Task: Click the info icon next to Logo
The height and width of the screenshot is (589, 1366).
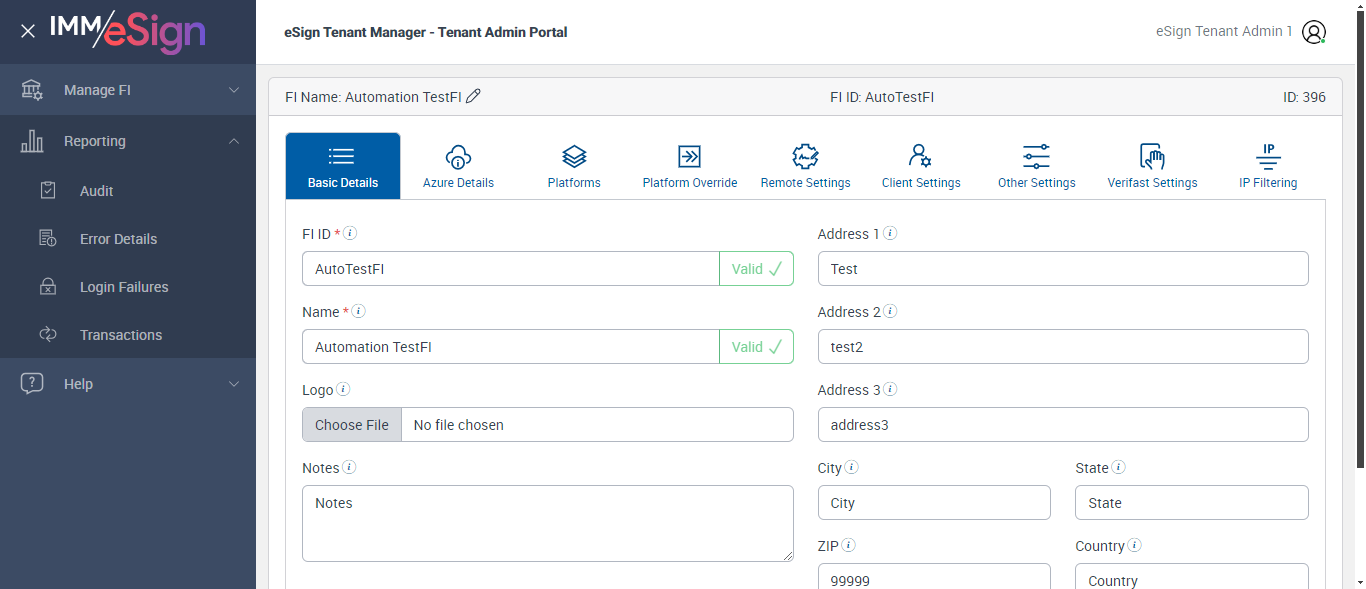Action: click(343, 389)
